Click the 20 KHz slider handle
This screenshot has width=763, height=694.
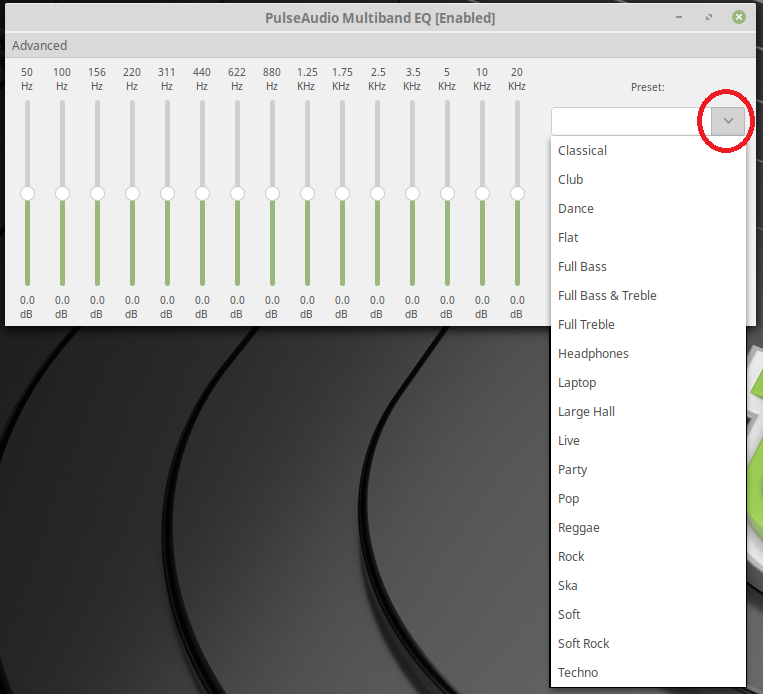tap(518, 193)
